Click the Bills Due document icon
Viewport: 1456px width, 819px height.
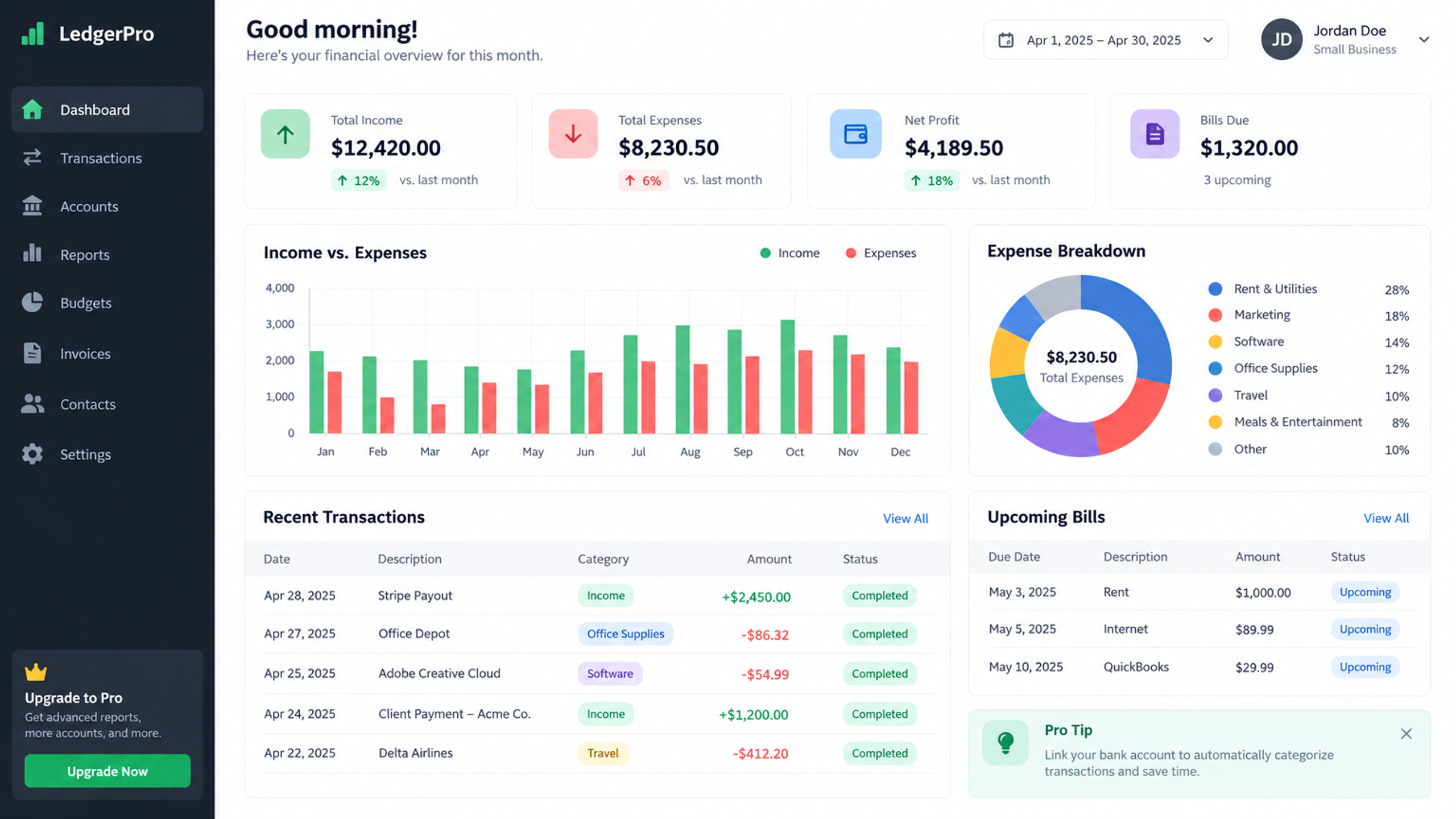click(1155, 134)
